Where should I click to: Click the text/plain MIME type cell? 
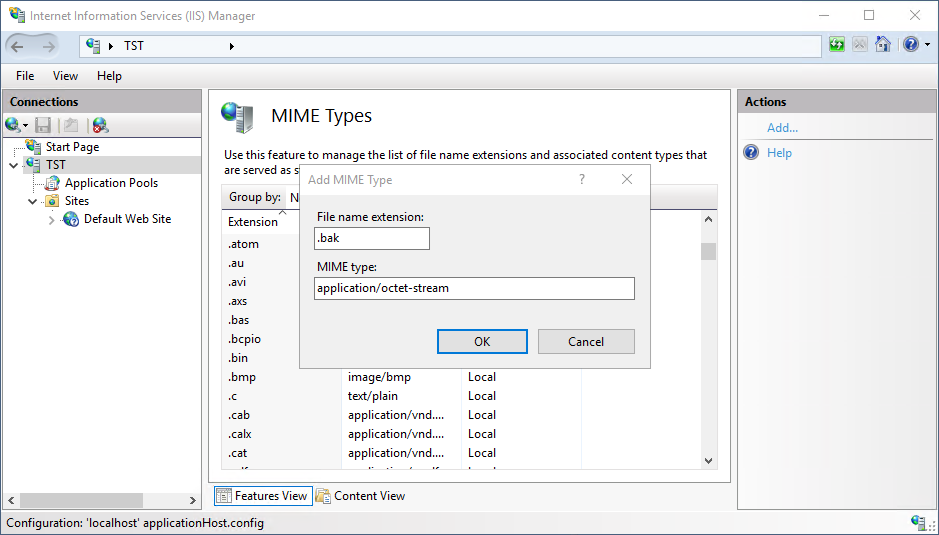372,396
